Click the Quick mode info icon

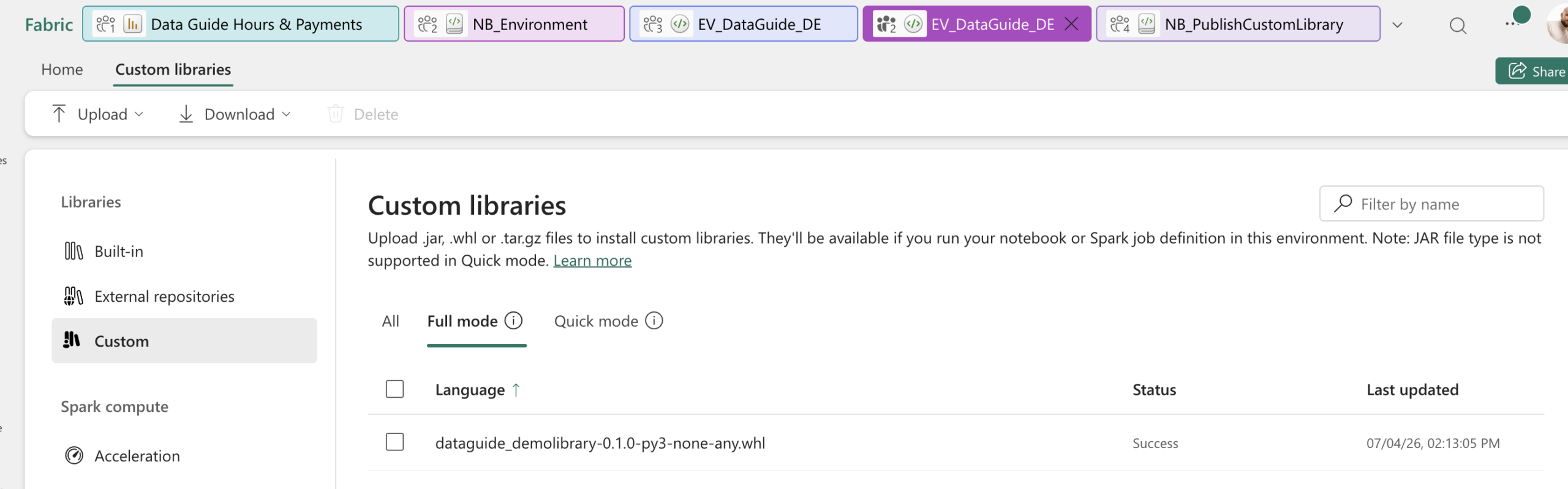(654, 321)
